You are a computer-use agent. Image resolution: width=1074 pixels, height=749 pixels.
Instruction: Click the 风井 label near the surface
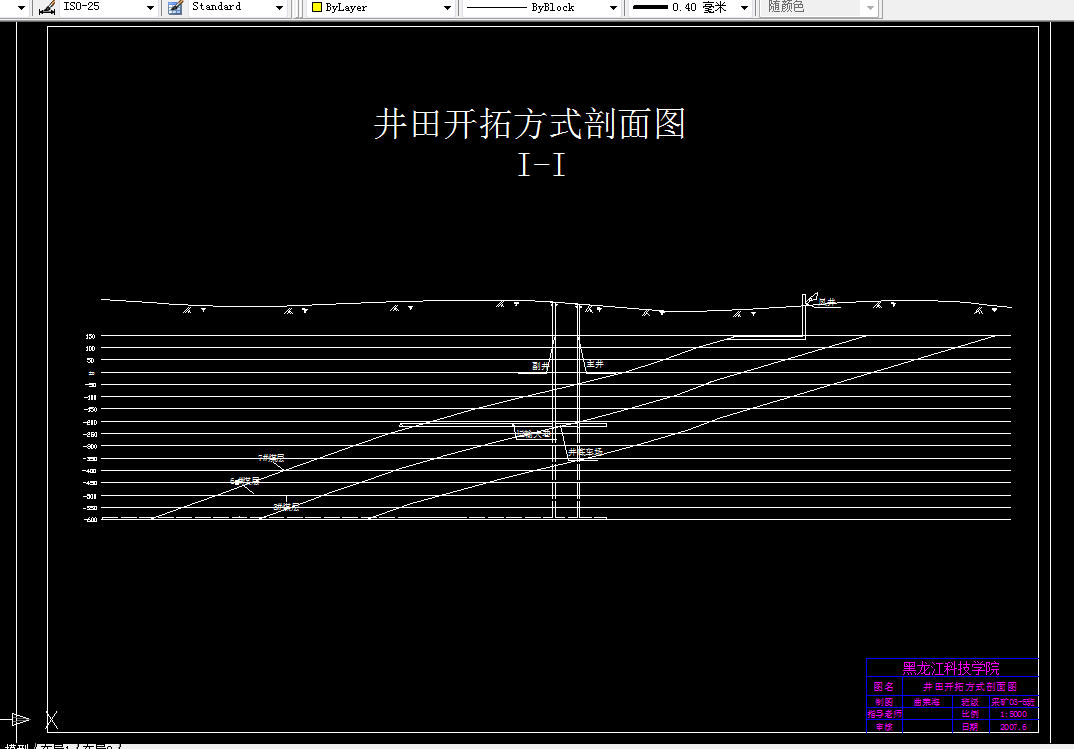[827, 301]
